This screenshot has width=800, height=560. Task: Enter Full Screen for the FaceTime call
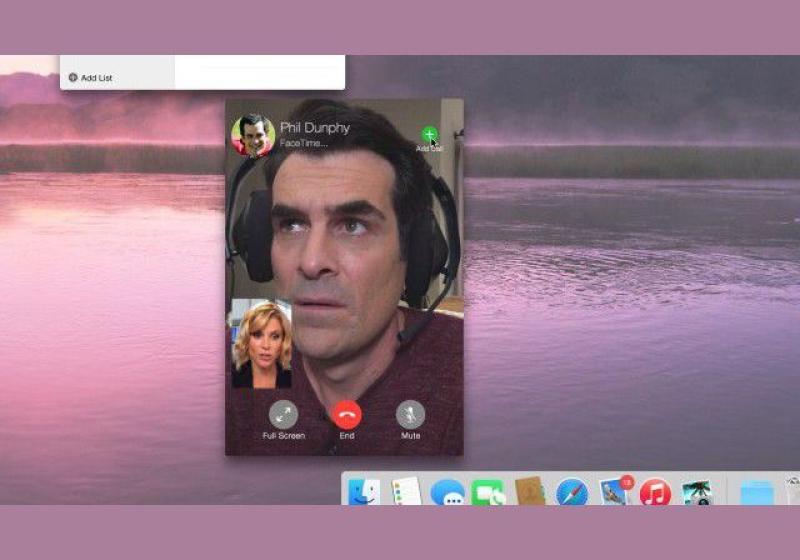283,414
